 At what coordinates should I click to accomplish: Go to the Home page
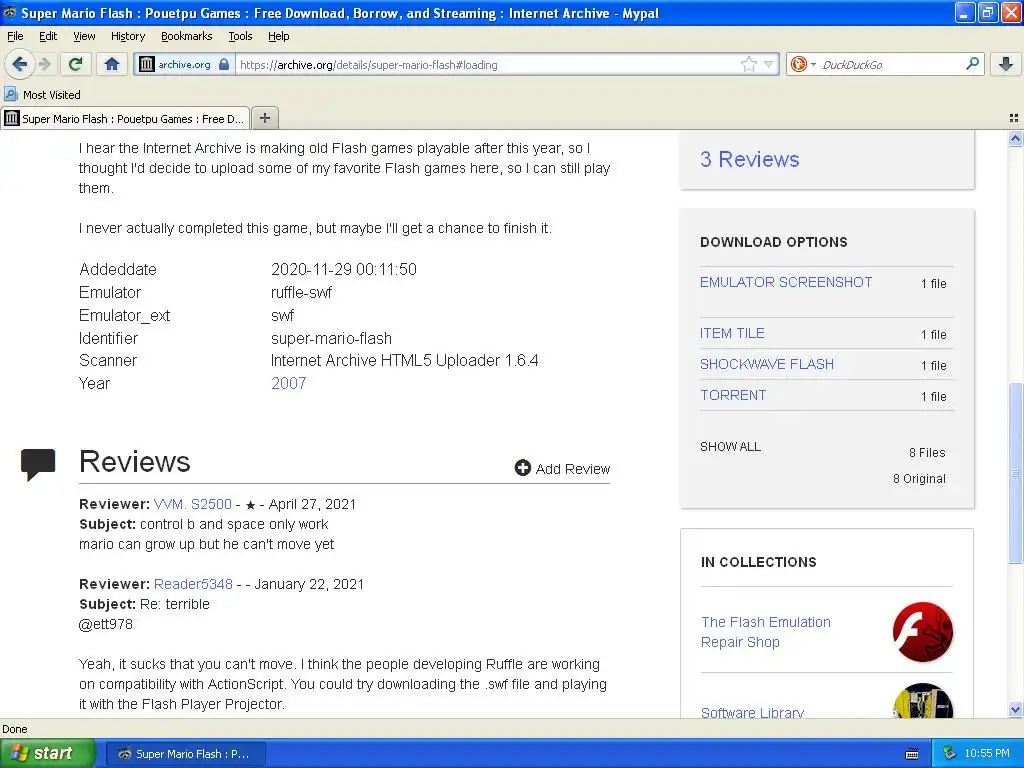112,64
